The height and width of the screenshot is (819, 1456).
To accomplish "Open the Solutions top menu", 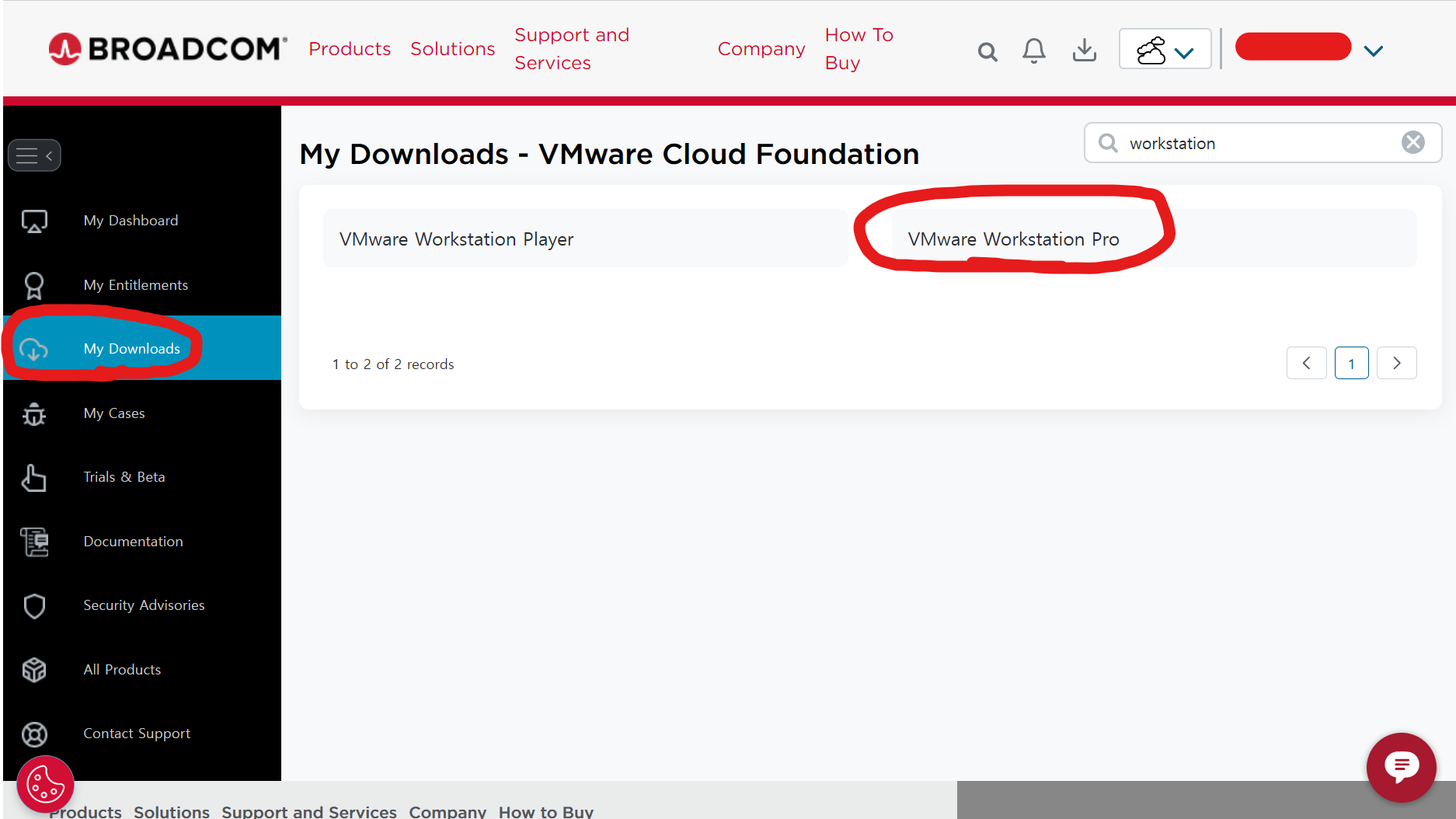I will pos(453,49).
